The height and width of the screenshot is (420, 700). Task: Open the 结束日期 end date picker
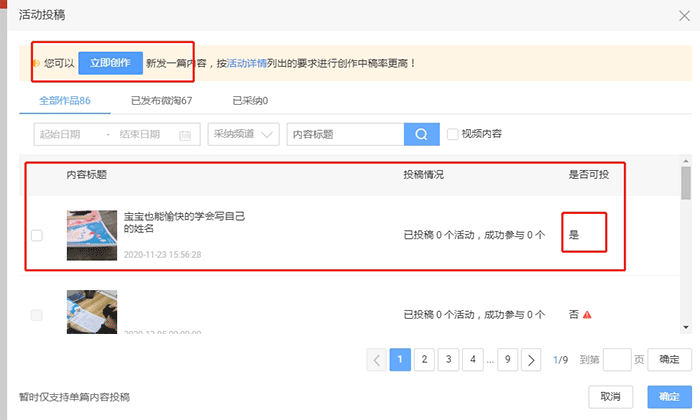[141, 135]
